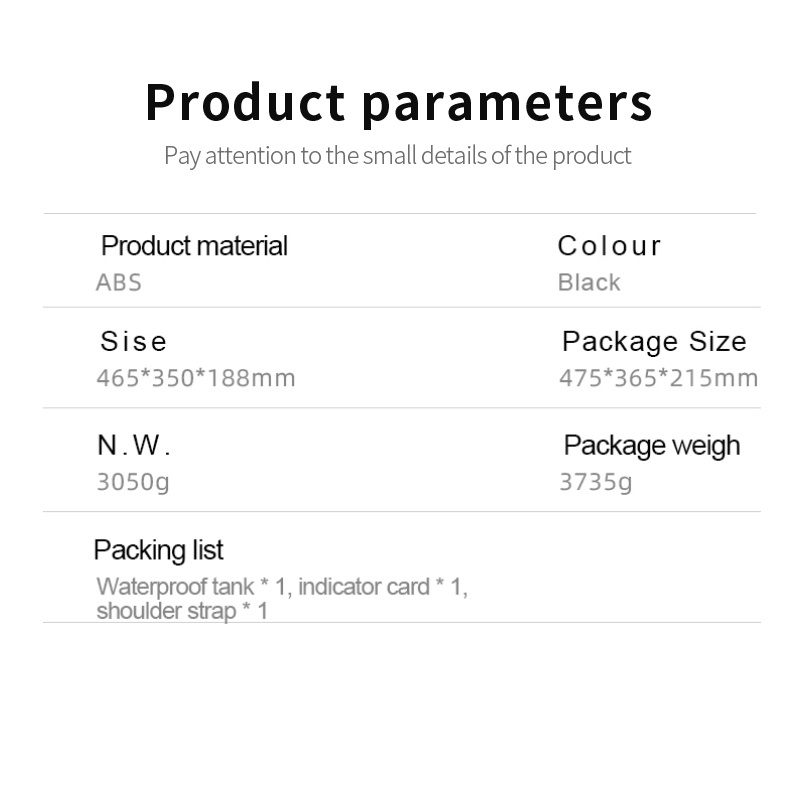This screenshot has height=800, width=800.
Task: Click the Waterproof tank packing item text
Action: (x=175, y=587)
